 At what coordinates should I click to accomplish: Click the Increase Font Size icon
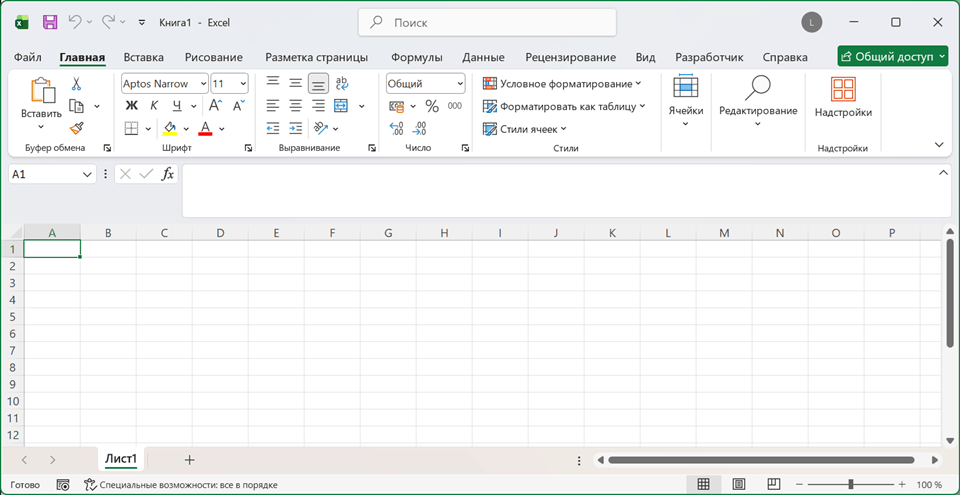pyautogui.click(x=216, y=105)
